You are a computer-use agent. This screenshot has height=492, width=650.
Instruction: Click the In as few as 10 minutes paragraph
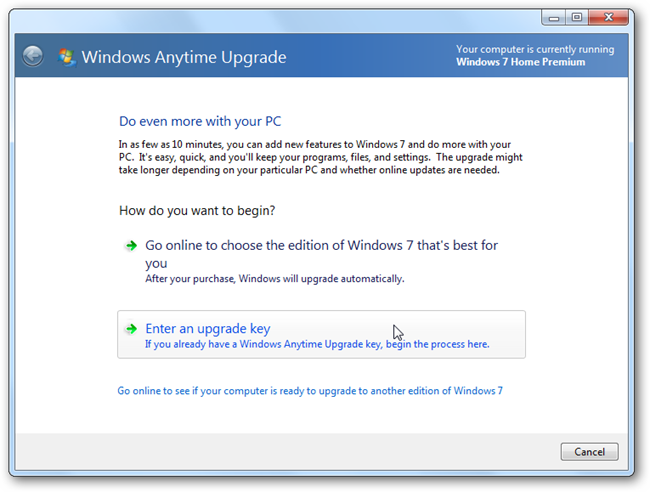tap(320, 157)
